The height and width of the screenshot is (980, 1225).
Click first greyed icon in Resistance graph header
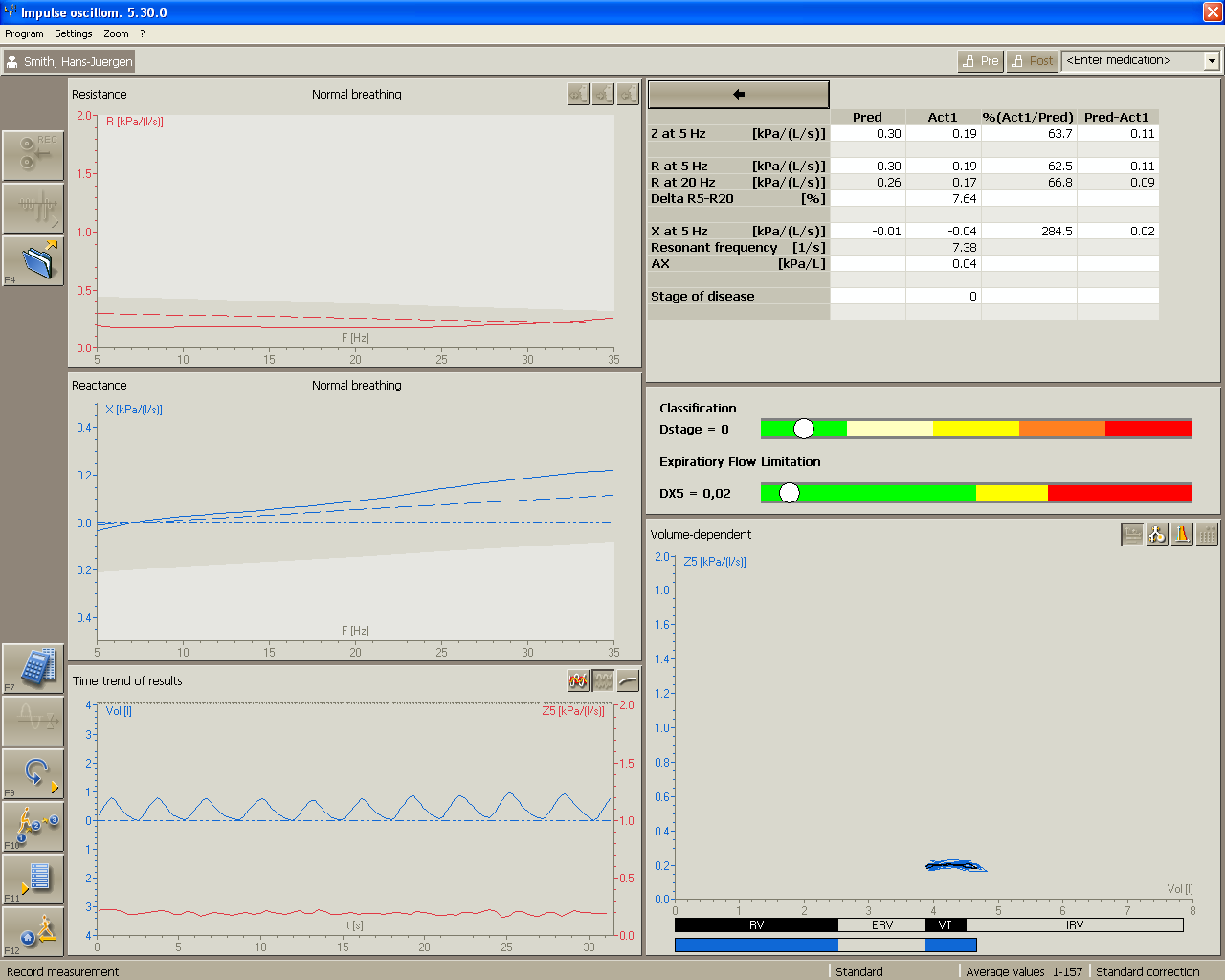tap(578, 94)
